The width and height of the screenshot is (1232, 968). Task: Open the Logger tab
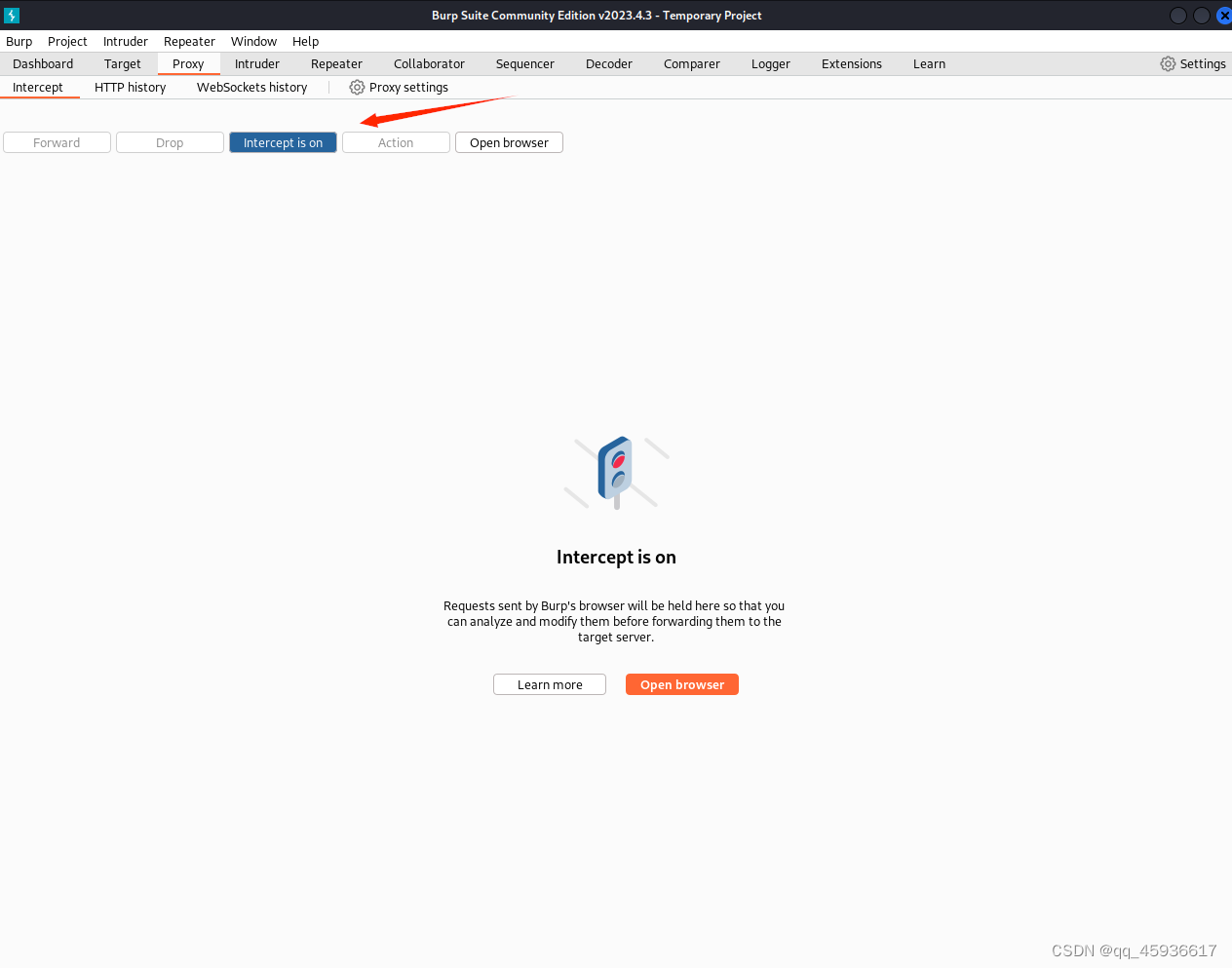[771, 63]
